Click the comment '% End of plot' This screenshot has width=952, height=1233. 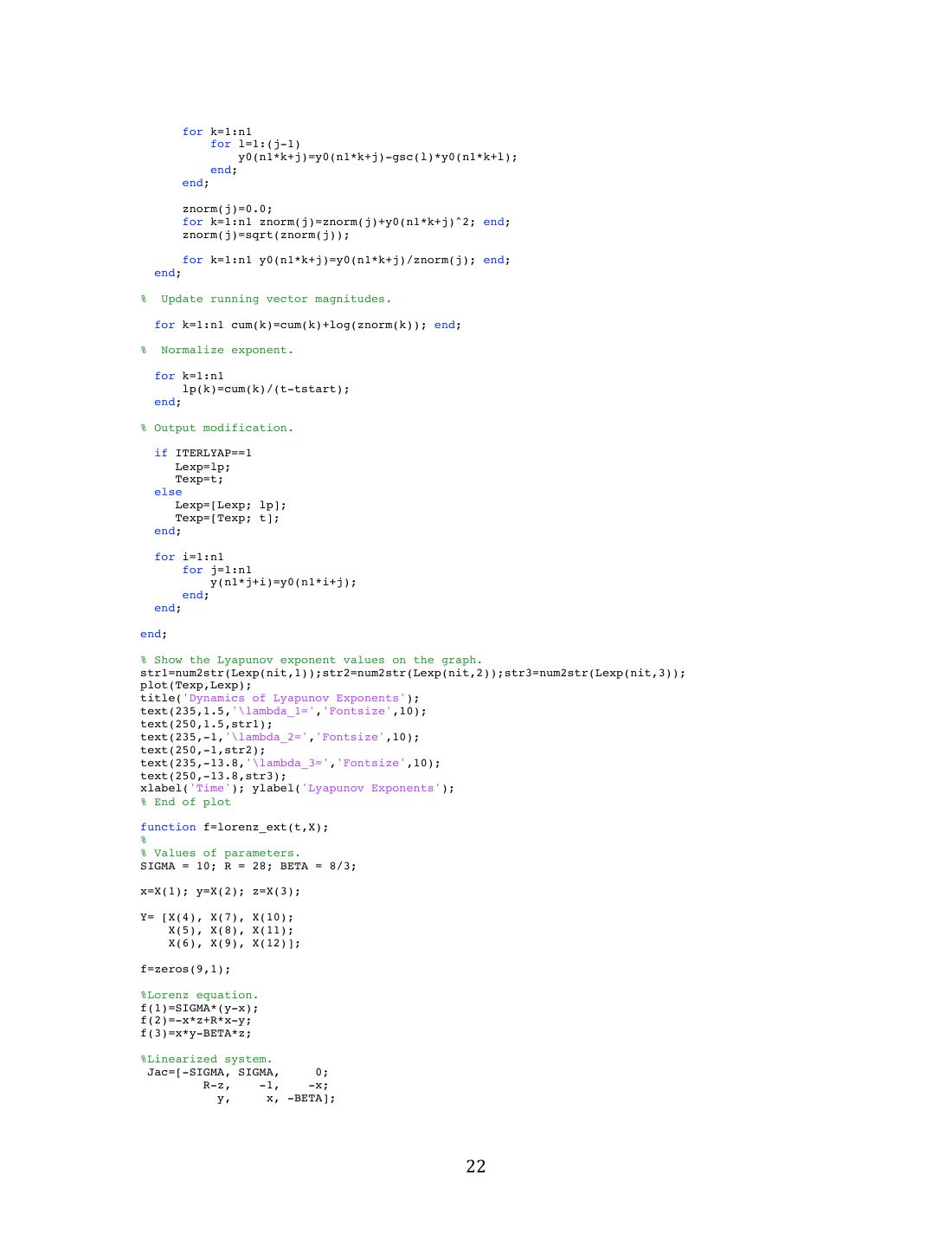point(186,802)
